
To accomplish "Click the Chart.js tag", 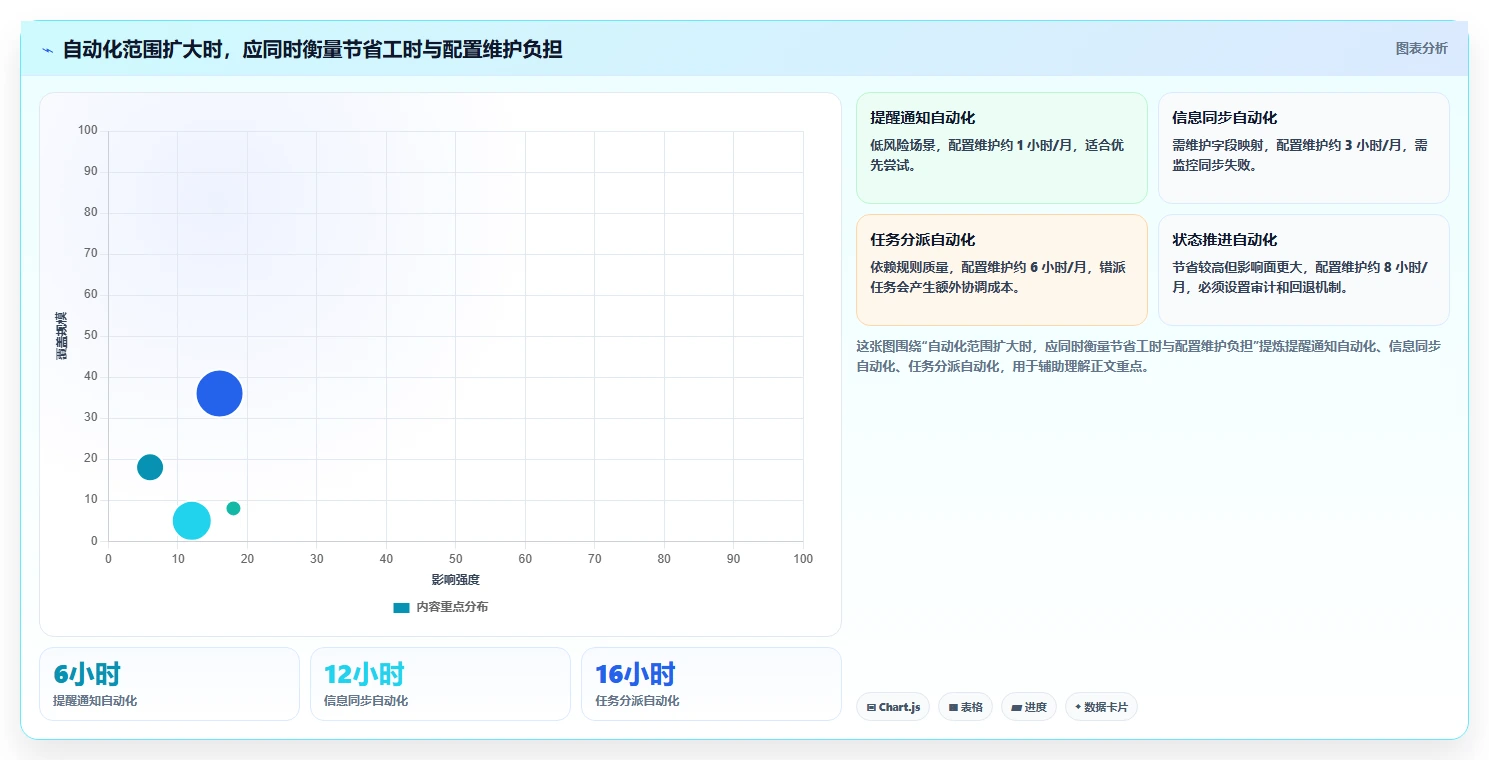I will (x=893, y=707).
